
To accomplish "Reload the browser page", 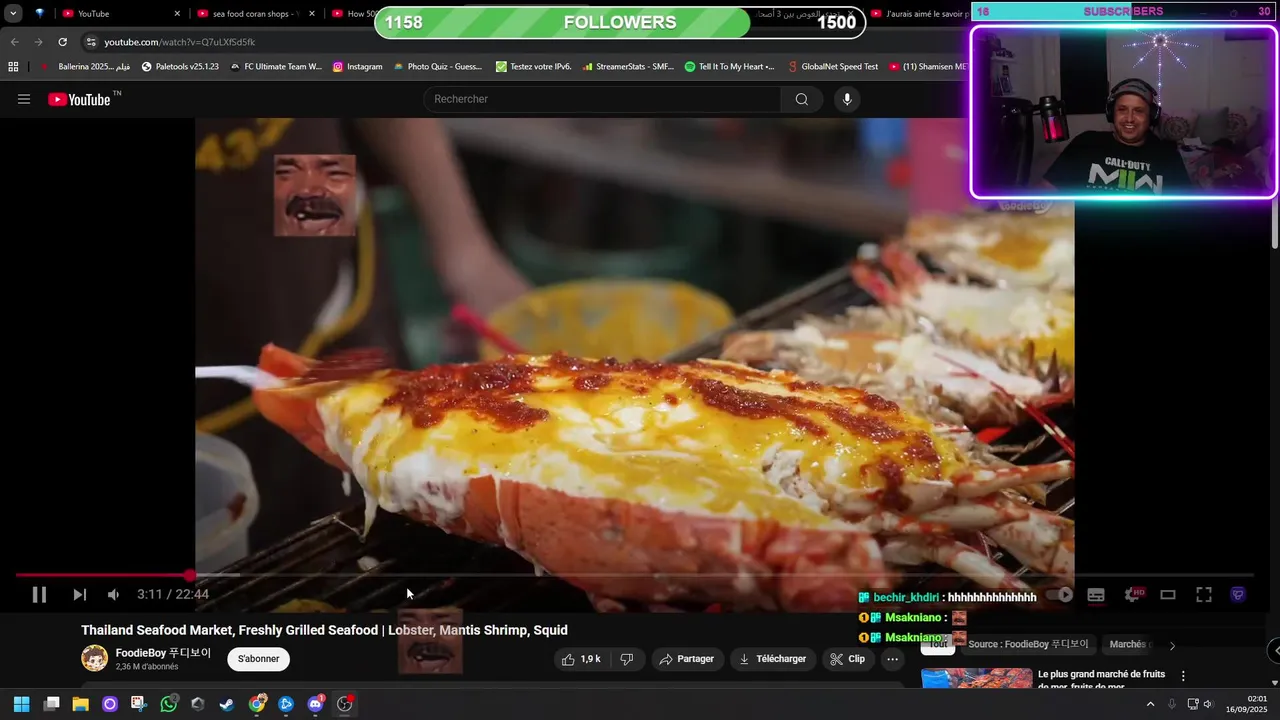I will coord(62,42).
